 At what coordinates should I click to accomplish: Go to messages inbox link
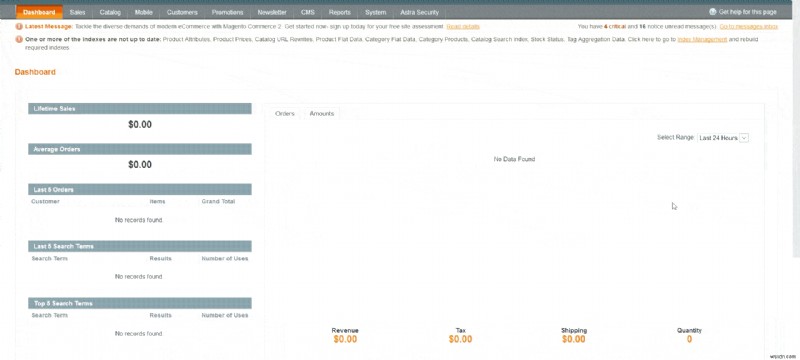pyautogui.click(x=748, y=27)
